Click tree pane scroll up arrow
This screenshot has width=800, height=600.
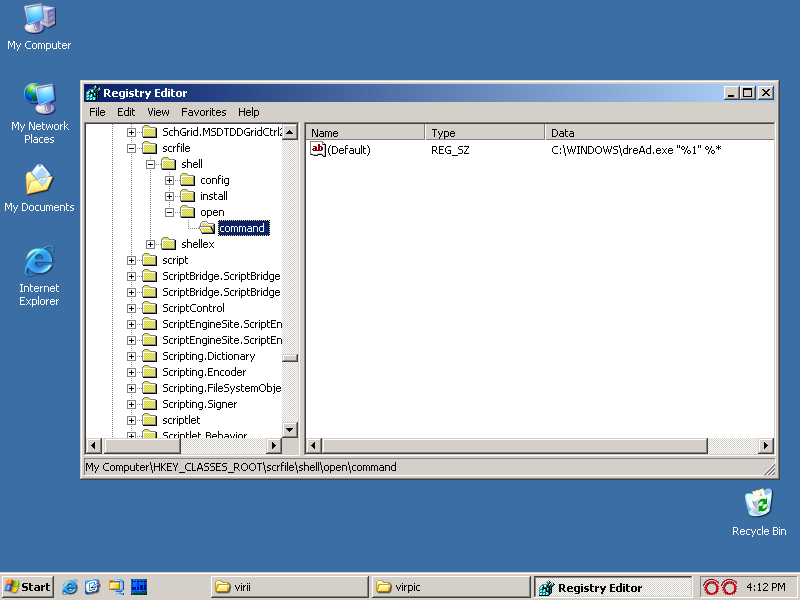290,132
